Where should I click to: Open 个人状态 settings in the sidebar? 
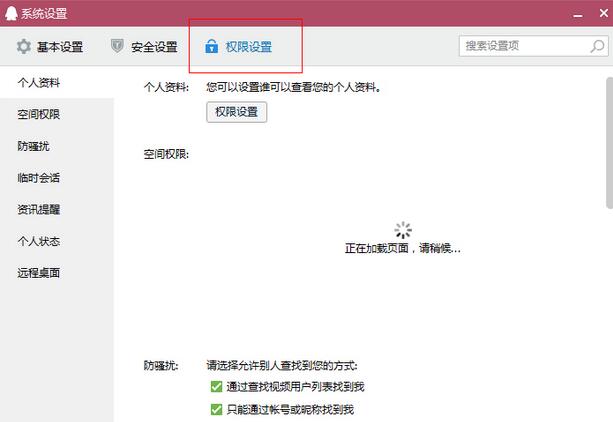(39, 241)
